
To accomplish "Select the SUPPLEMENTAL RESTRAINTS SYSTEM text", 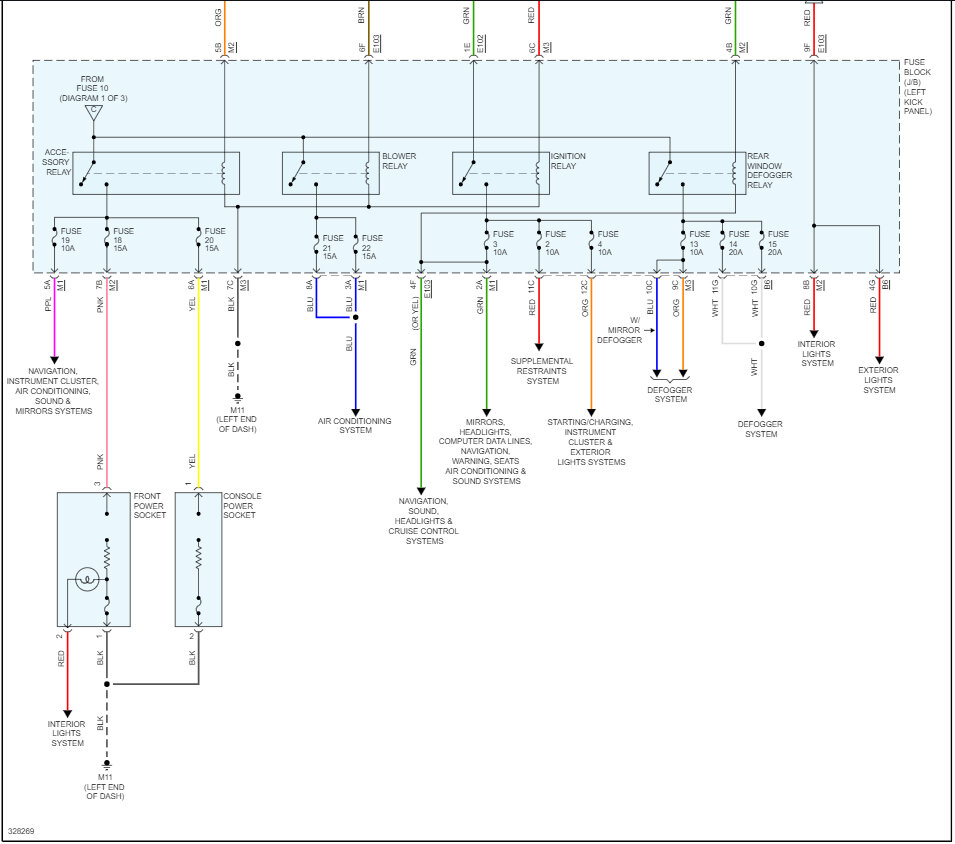I will [541, 371].
